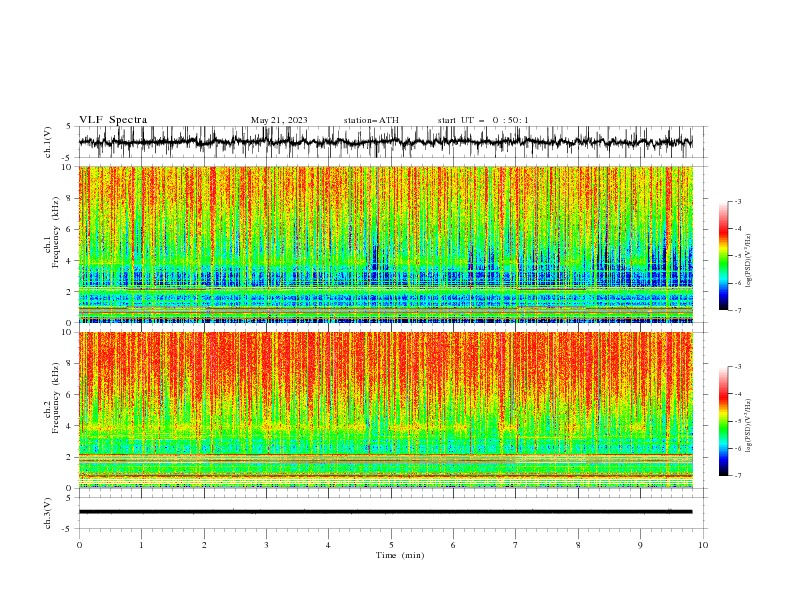792x612 pixels.
Task: Click the "-4" tick on the ch.2 colorbar
Action: pyautogui.click(x=737, y=394)
